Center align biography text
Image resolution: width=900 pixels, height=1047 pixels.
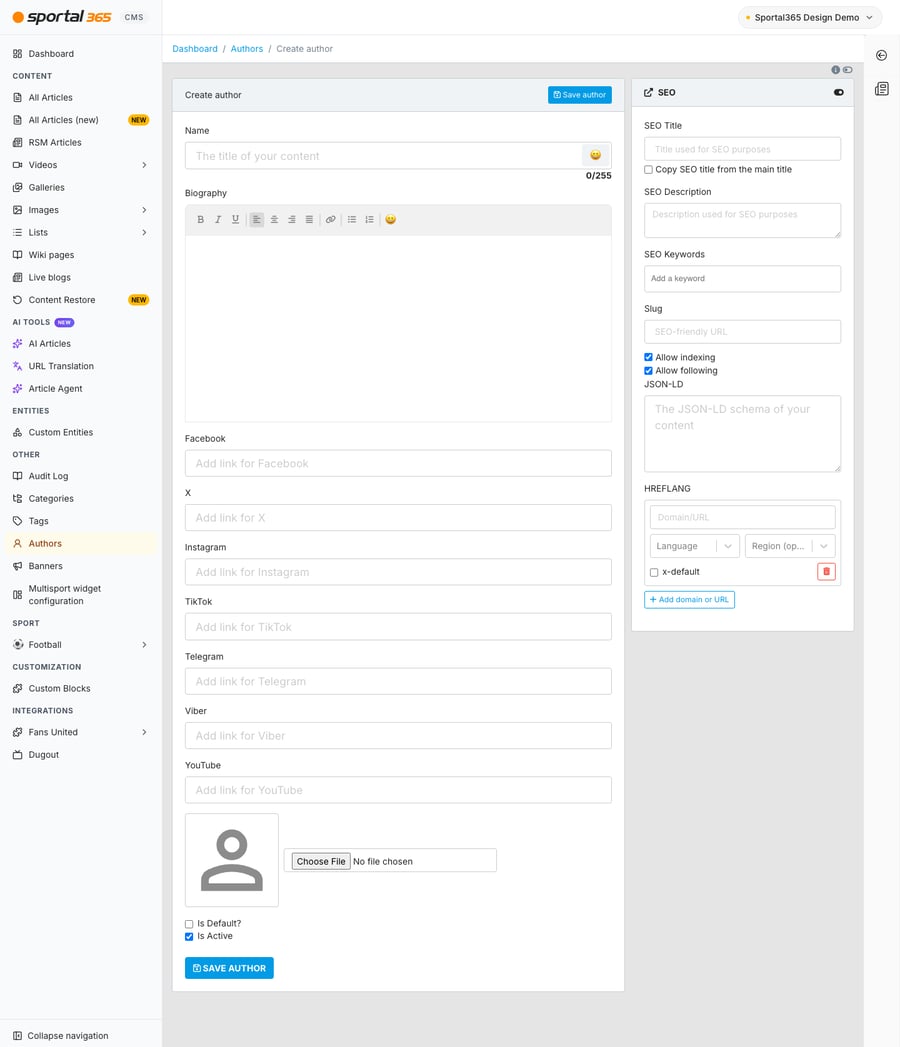274,220
